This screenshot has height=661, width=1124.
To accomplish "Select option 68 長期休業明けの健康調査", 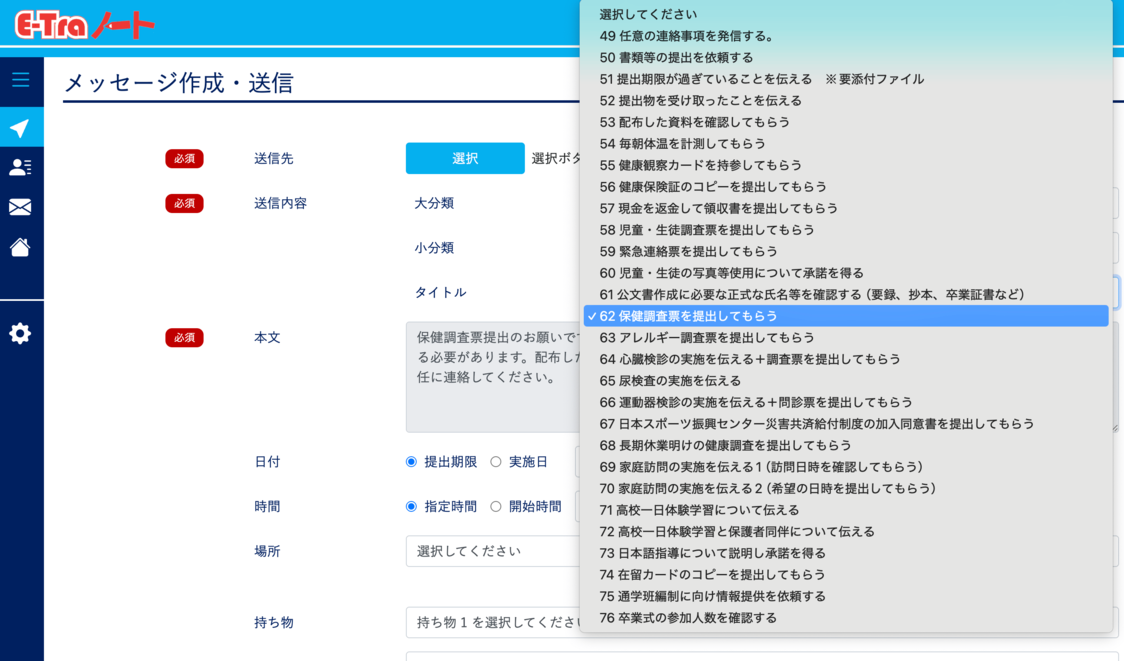I will (x=846, y=445).
